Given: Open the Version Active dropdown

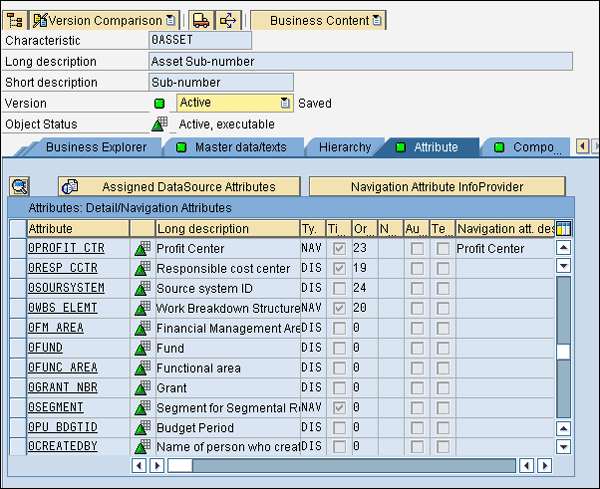Looking at the screenshot, I should pos(285,103).
